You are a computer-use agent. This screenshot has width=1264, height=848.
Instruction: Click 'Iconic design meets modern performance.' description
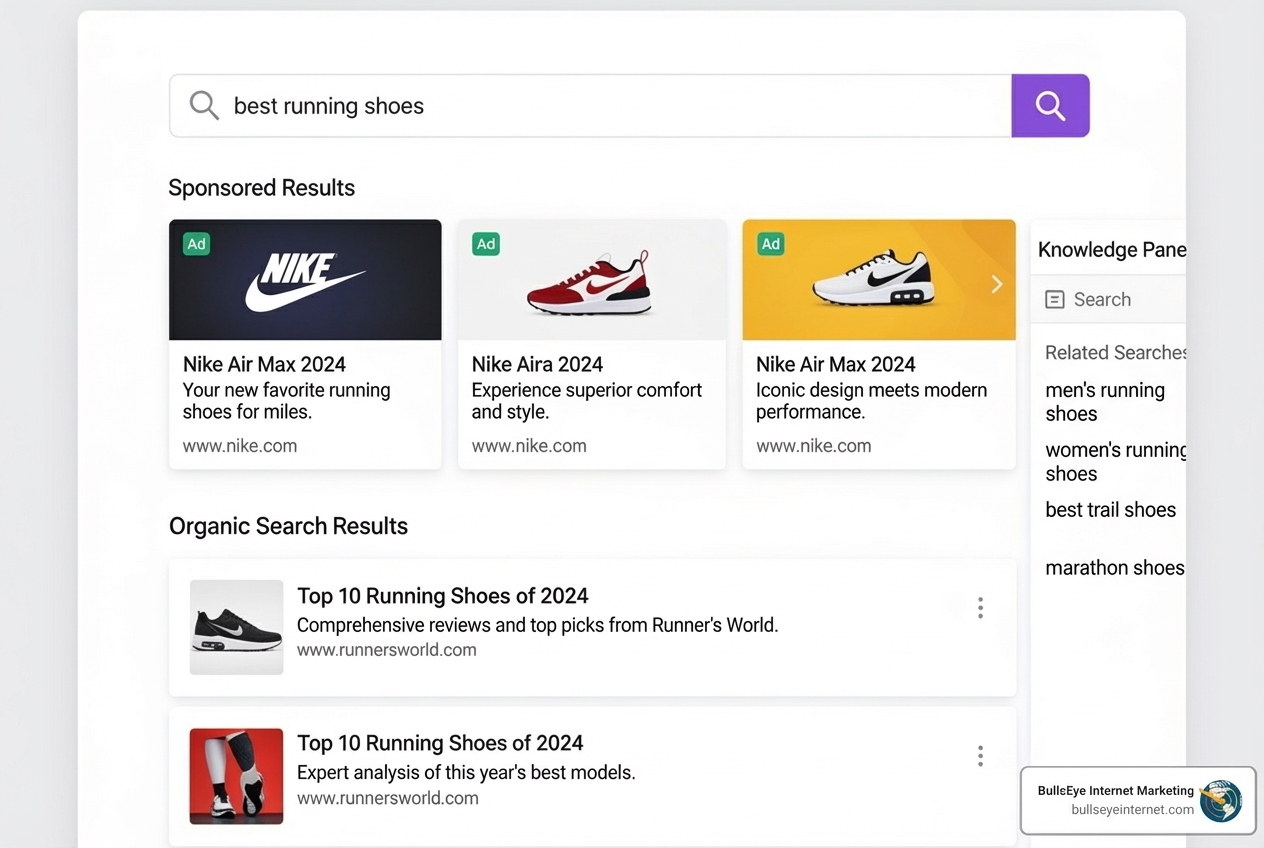click(x=871, y=401)
